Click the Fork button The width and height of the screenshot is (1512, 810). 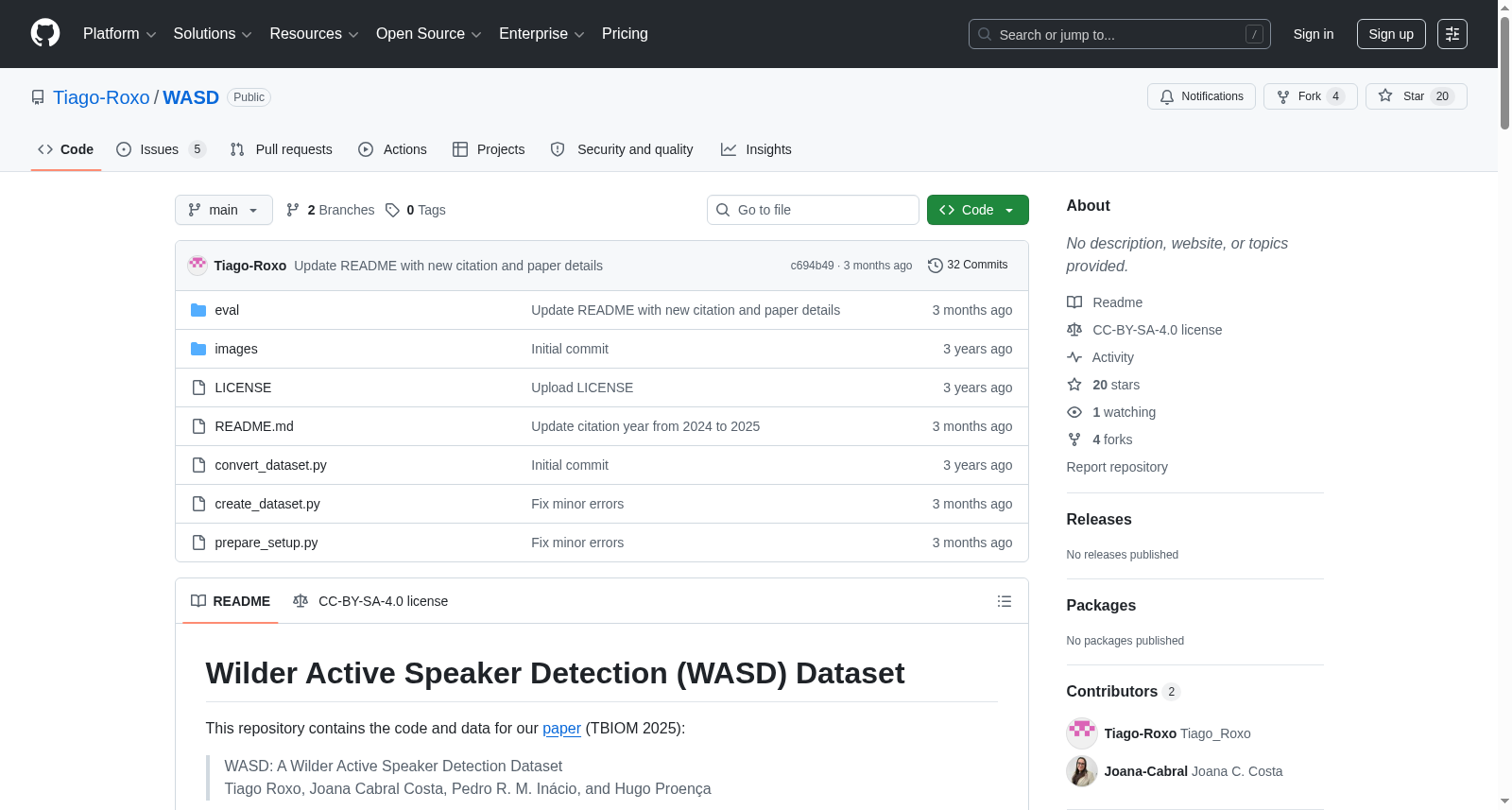1311,96
